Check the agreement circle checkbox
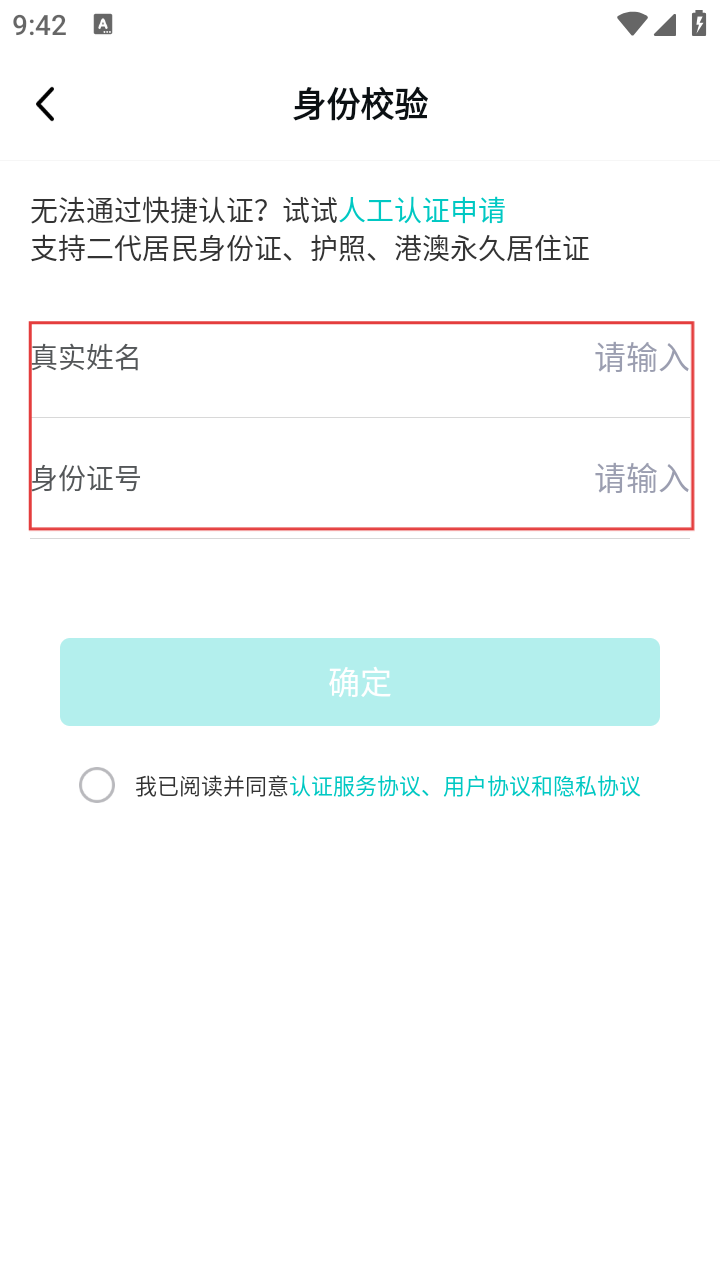The height and width of the screenshot is (1280, 720). pyautogui.click(x=97, y=785)
